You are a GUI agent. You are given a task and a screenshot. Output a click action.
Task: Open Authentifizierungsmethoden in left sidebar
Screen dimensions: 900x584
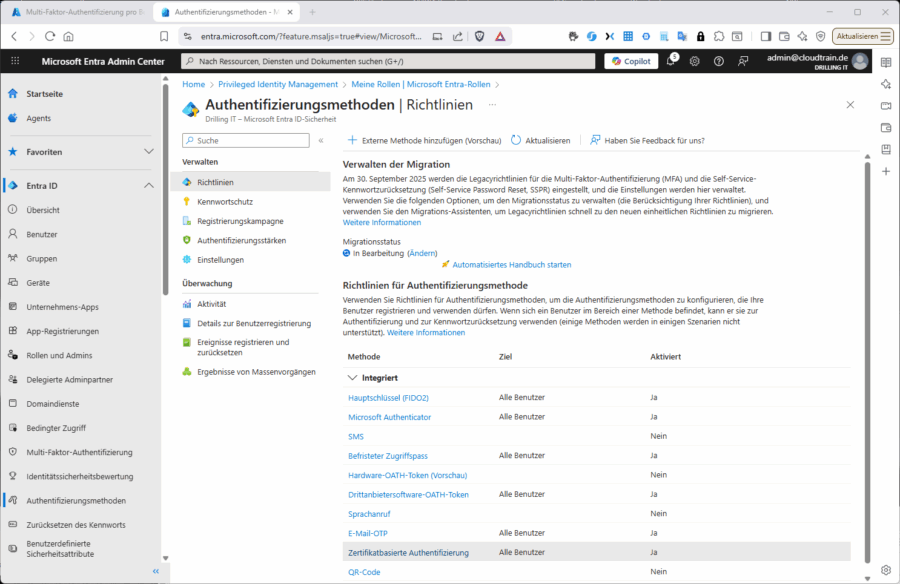76,501
